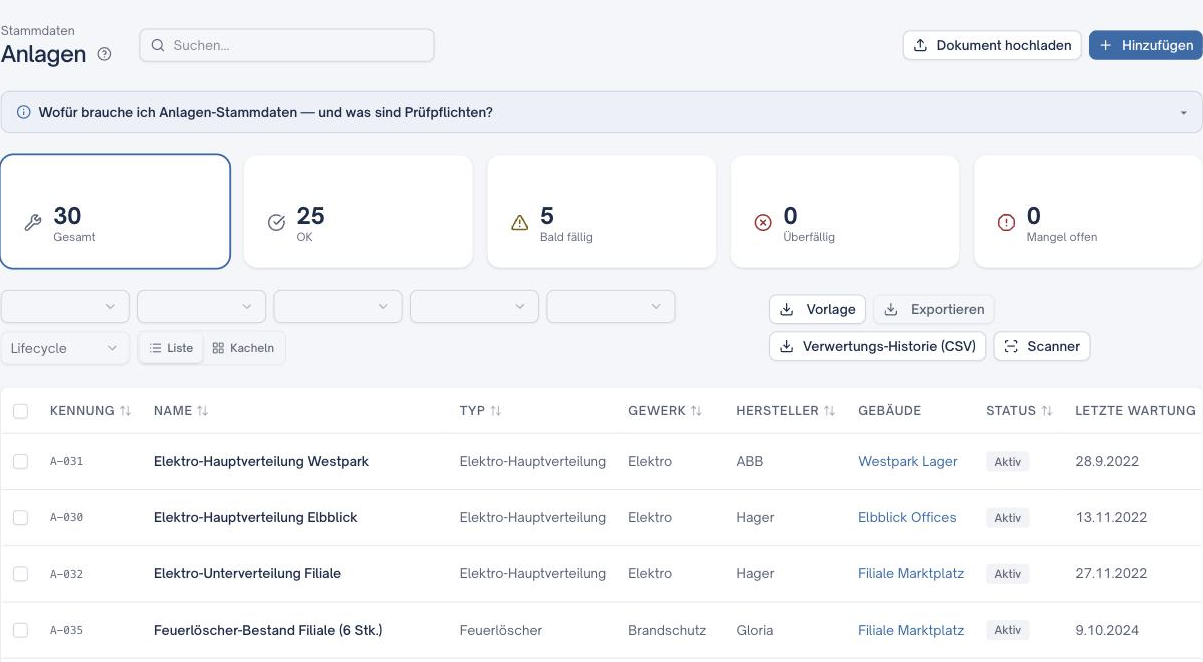Filter by the Überfällig 0 card
The width and height of the screenshot is (1203, 662).
pos(845,211)
